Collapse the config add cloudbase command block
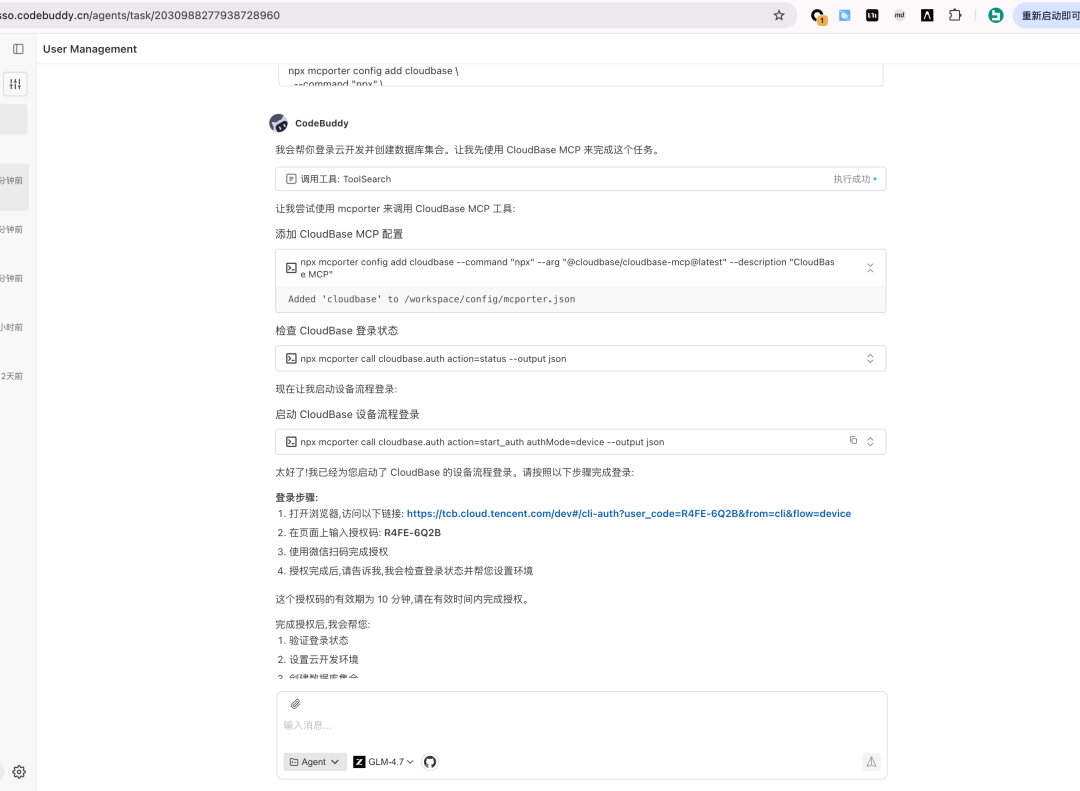1080x791 pixels. (x=870, y=268)
